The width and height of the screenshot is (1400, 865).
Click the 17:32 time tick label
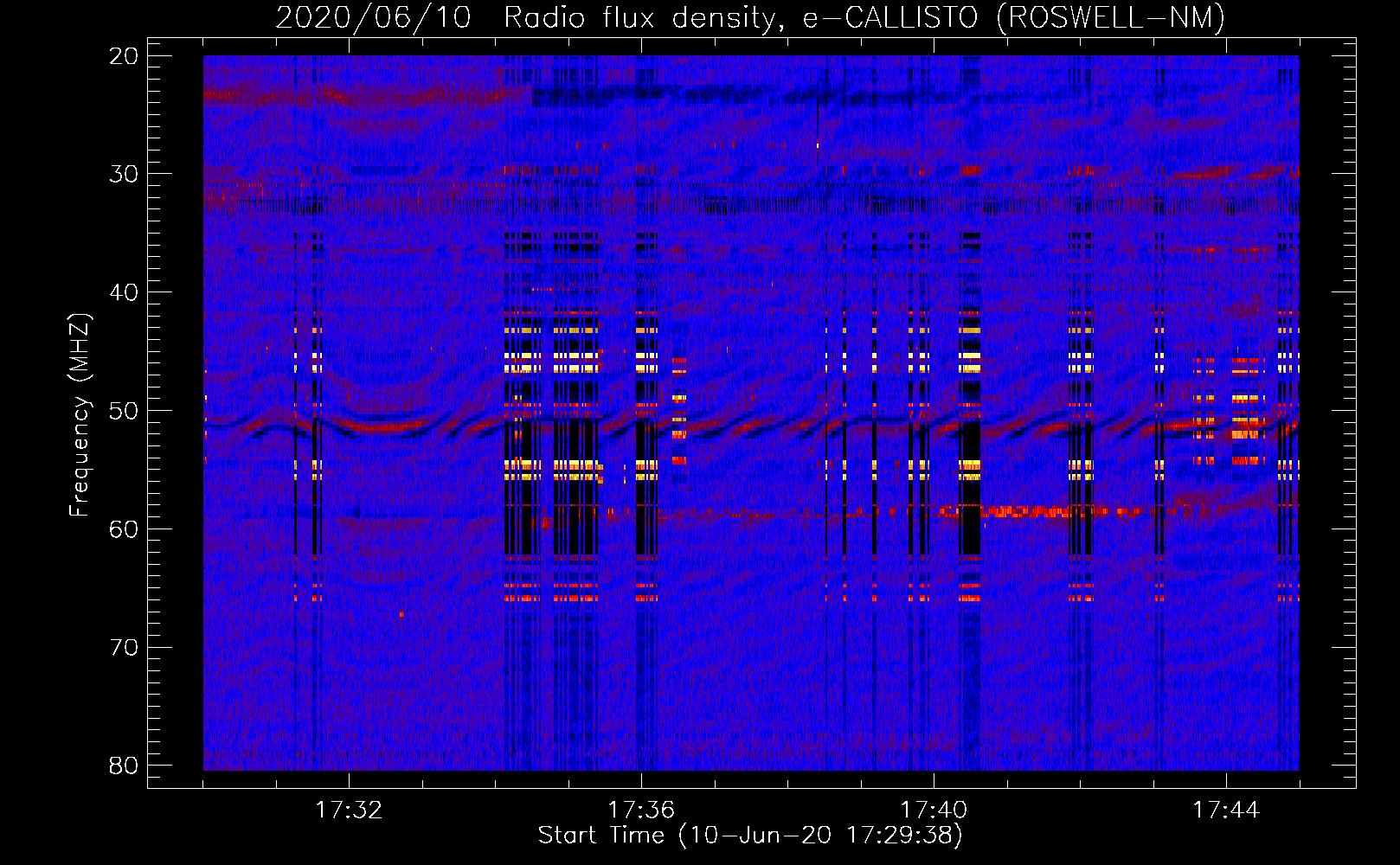(x=349, y=811)
